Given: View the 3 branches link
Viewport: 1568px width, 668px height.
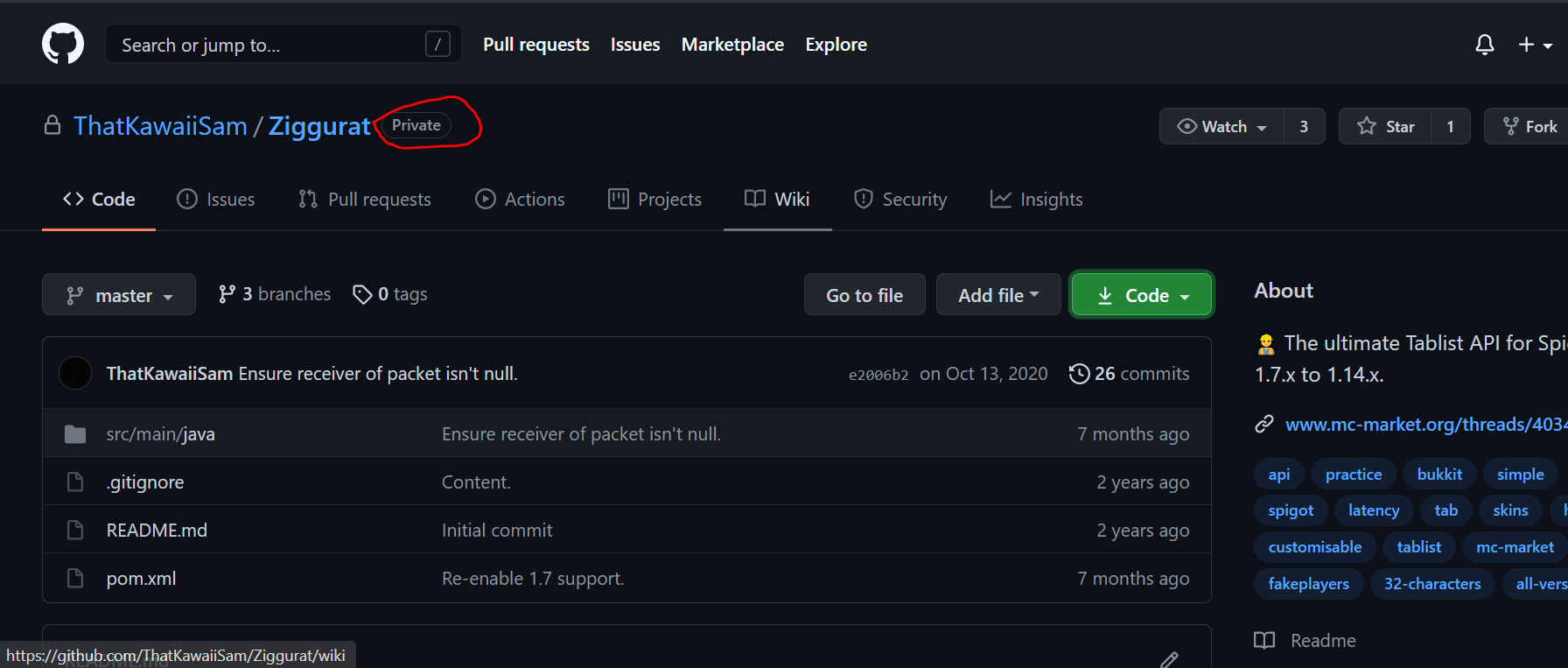Looking at the screenshot, I should click(x=275, y=294).
